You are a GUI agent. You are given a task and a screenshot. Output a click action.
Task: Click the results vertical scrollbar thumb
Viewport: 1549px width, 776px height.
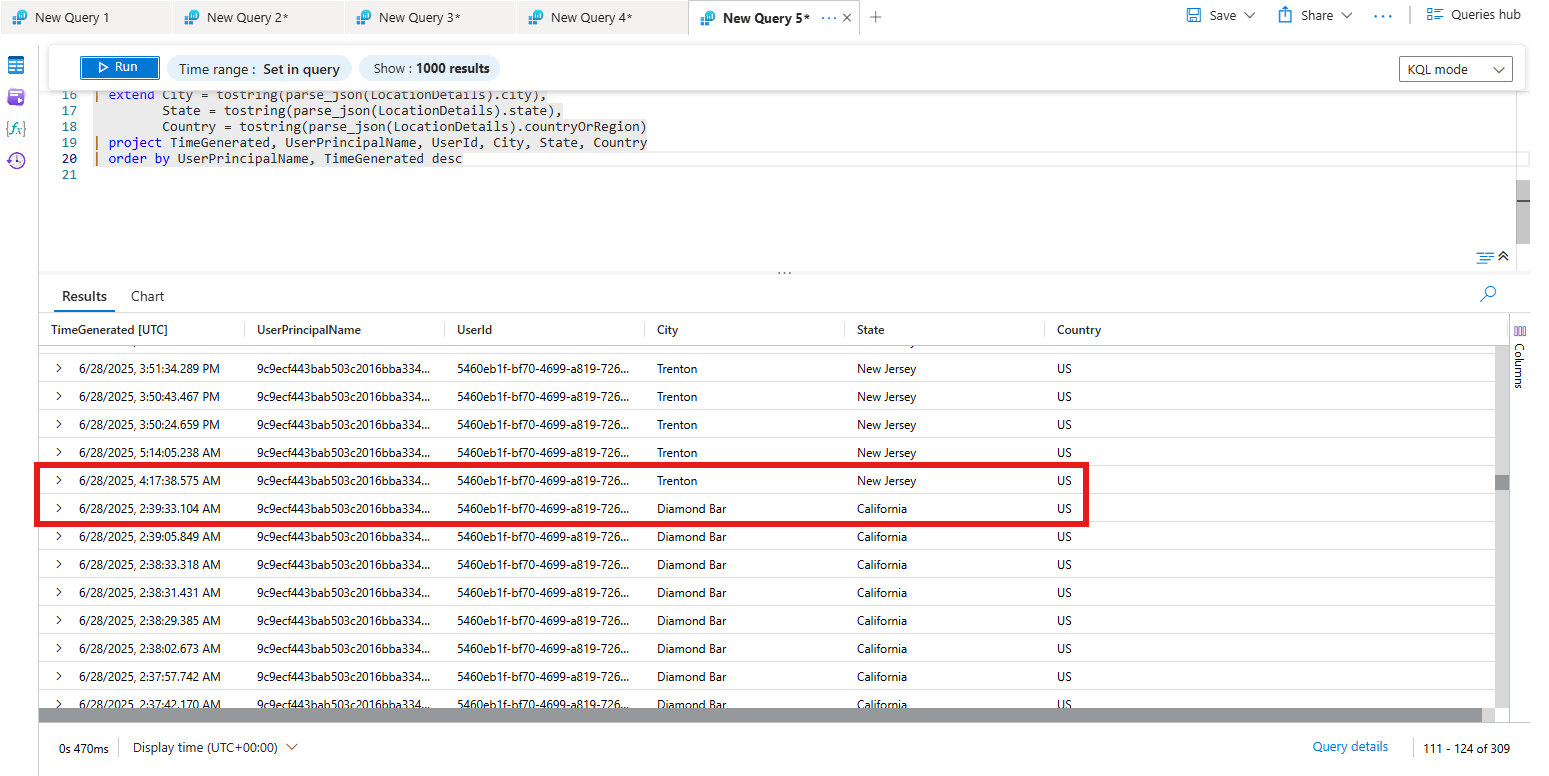[1502, 482]
